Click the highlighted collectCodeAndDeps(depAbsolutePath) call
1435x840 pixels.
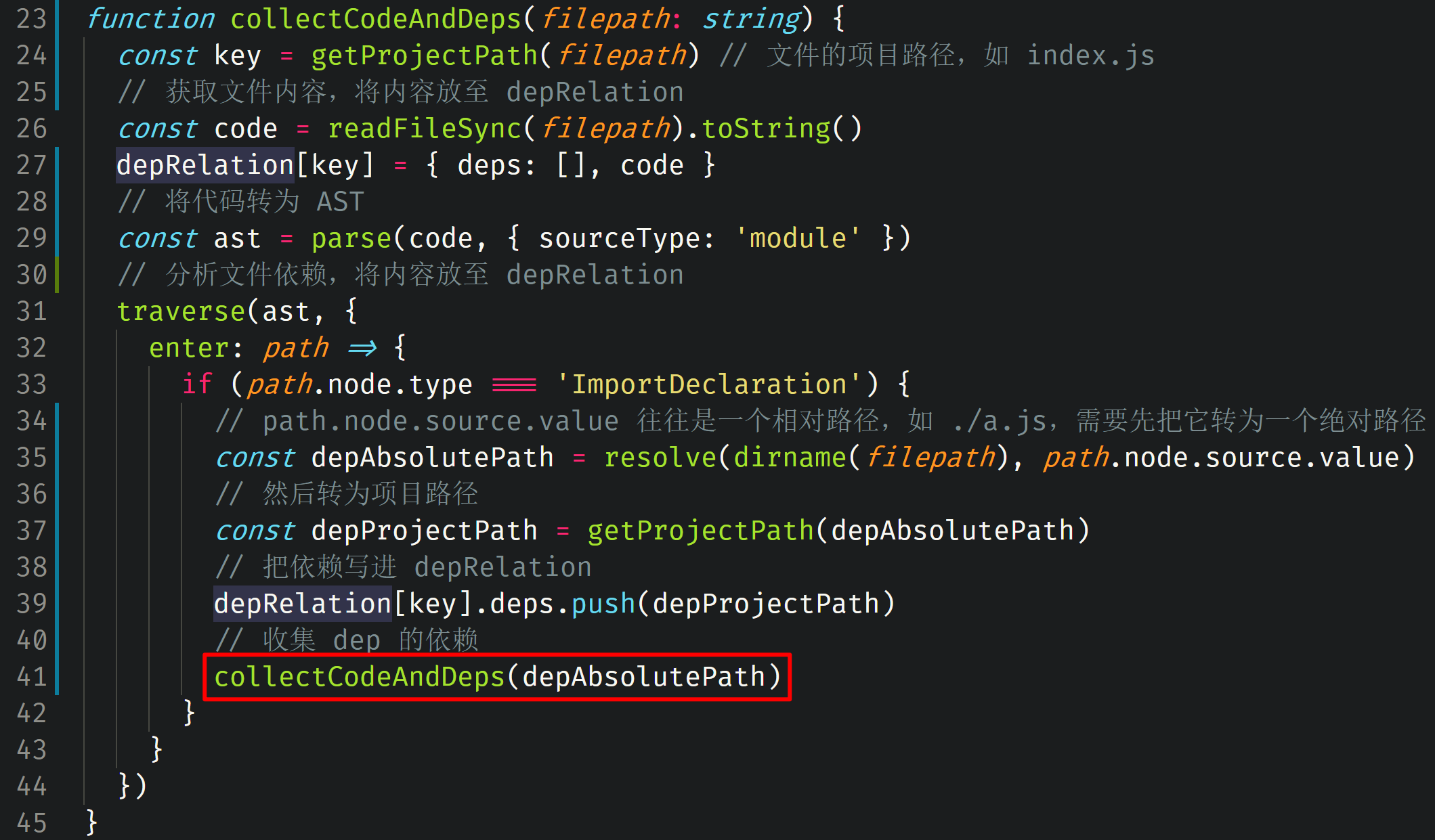(x=497, y=677)
